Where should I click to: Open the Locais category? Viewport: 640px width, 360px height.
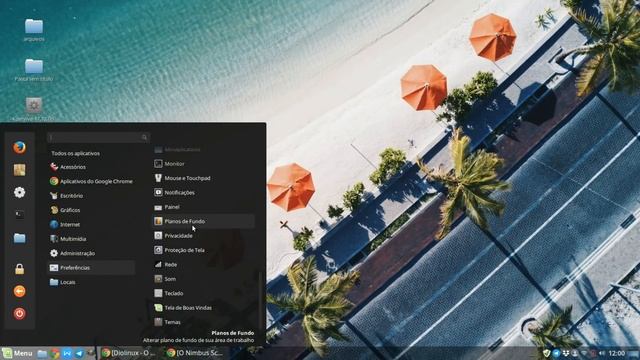(x=91, y=282)
